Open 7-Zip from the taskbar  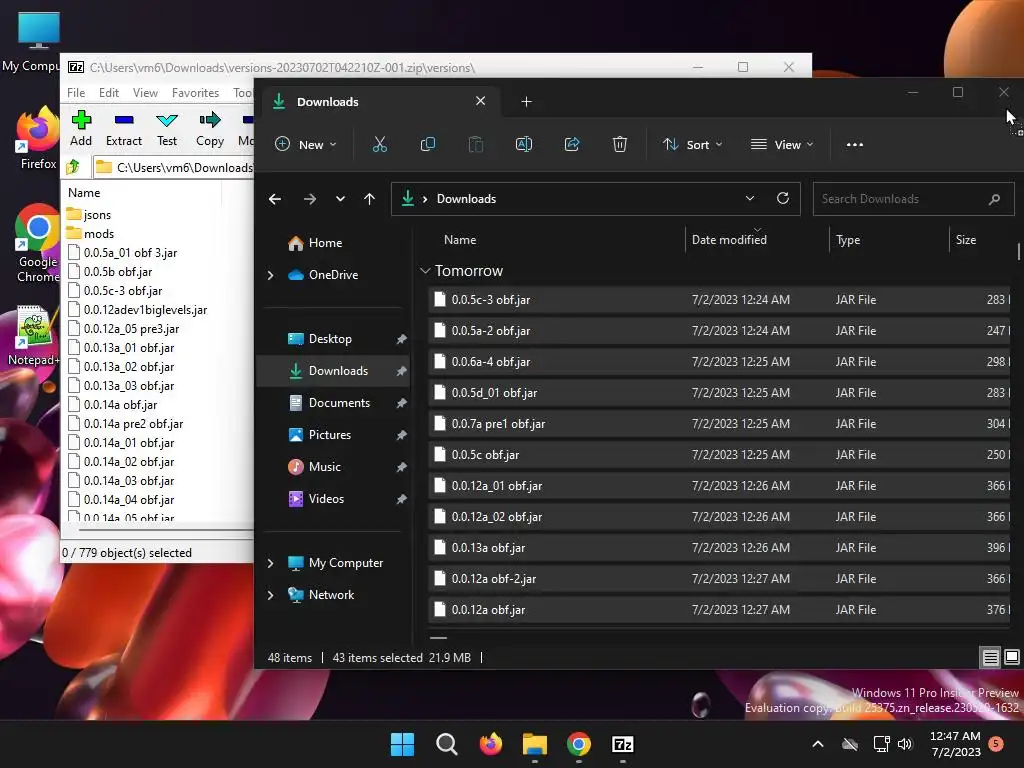[x=623, y=744]
